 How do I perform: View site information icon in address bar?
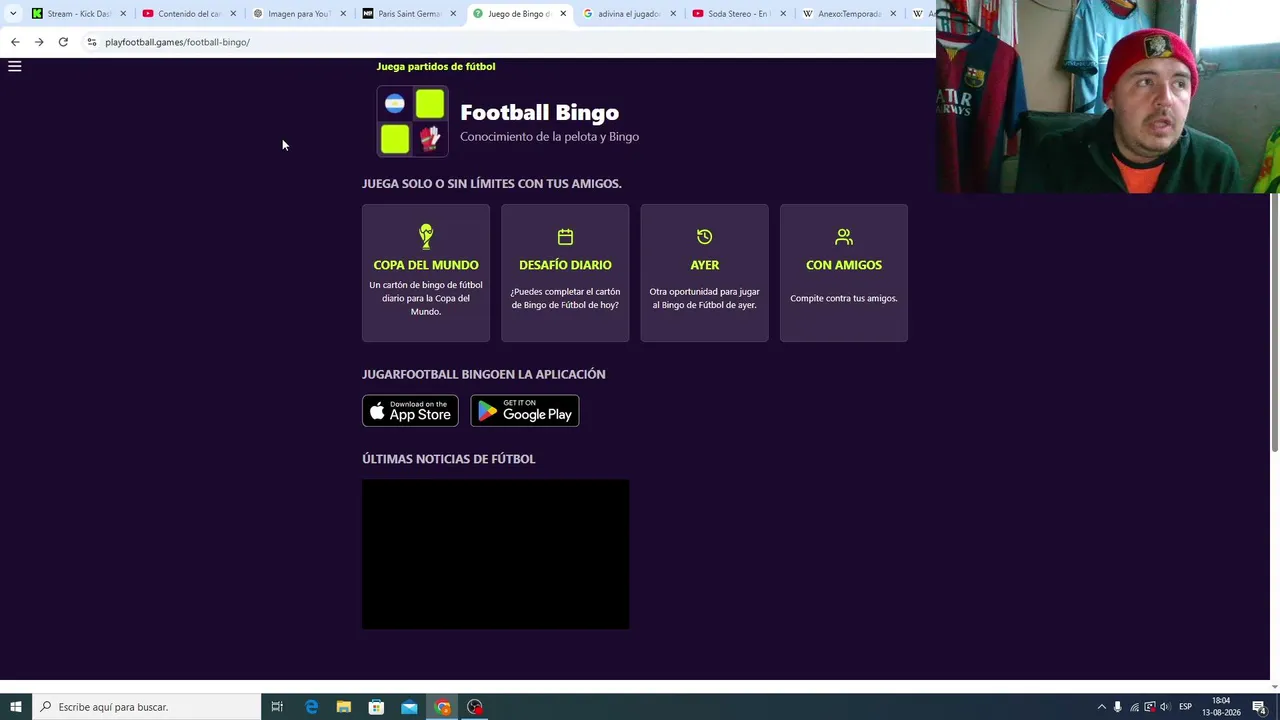coord(92,42)
